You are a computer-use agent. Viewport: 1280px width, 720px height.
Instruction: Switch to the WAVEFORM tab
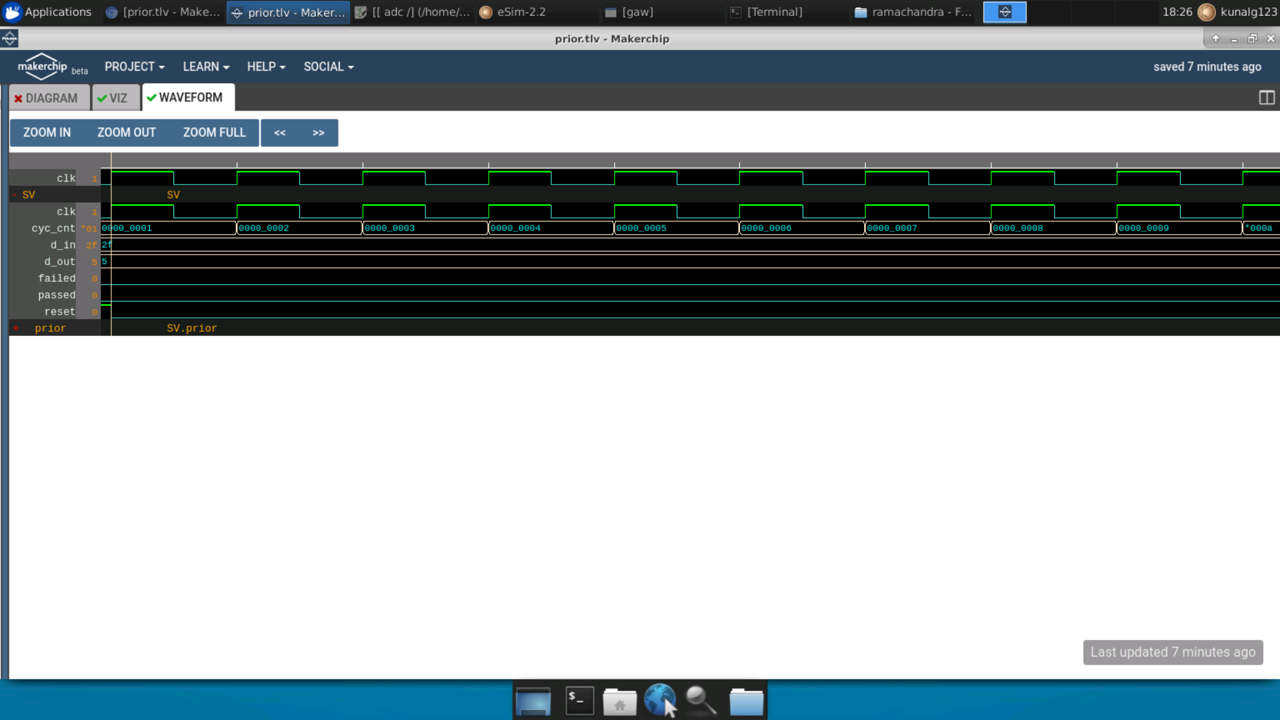coord(188,97)
